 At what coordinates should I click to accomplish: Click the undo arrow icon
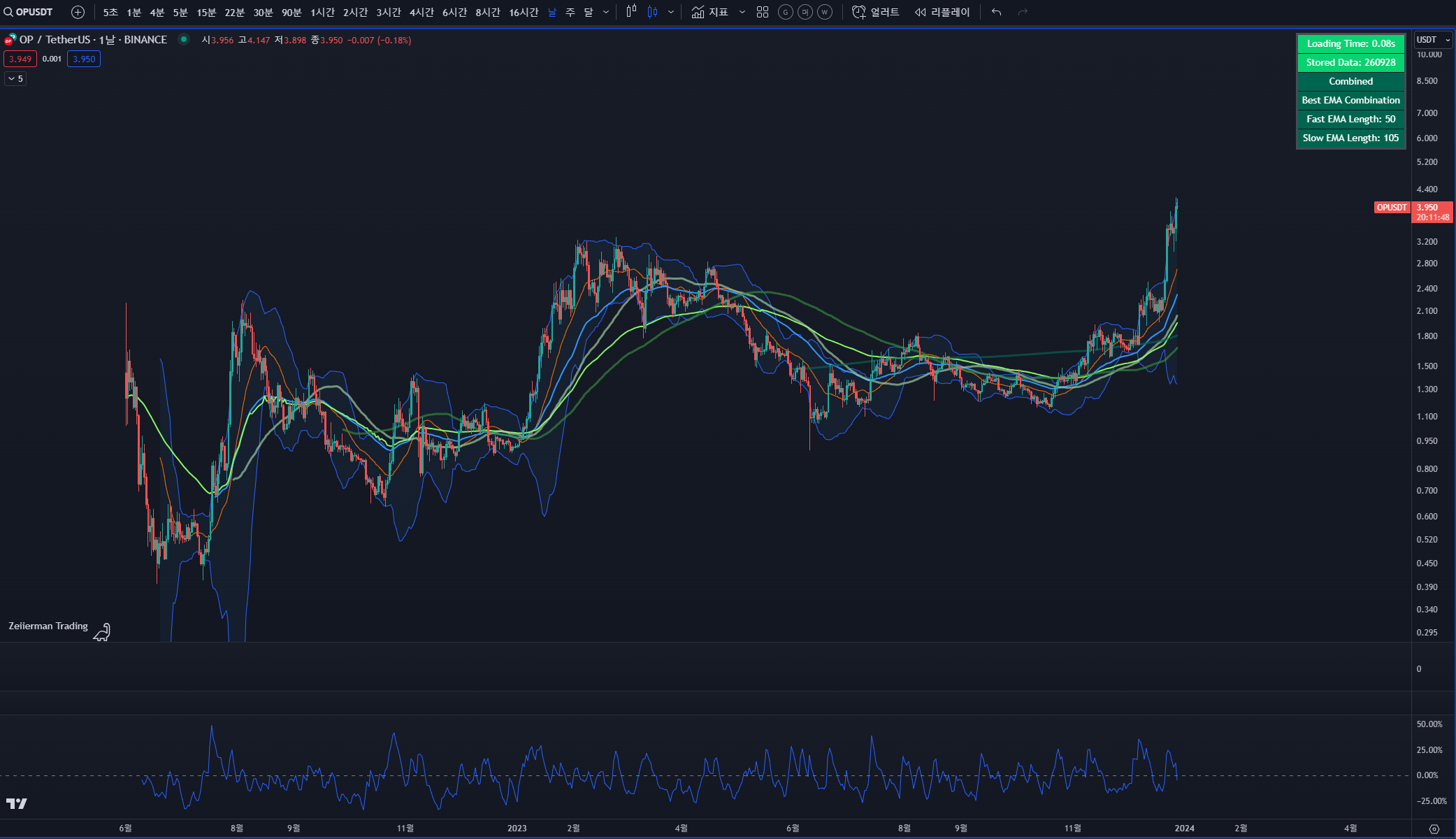[996, 12]
